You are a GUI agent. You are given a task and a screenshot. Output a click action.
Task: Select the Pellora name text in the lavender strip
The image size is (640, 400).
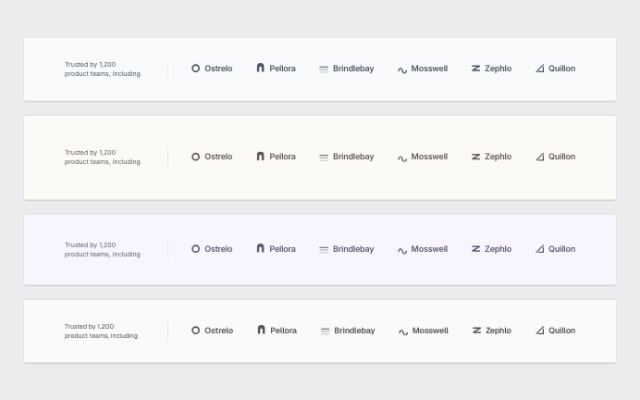[282, 249]
